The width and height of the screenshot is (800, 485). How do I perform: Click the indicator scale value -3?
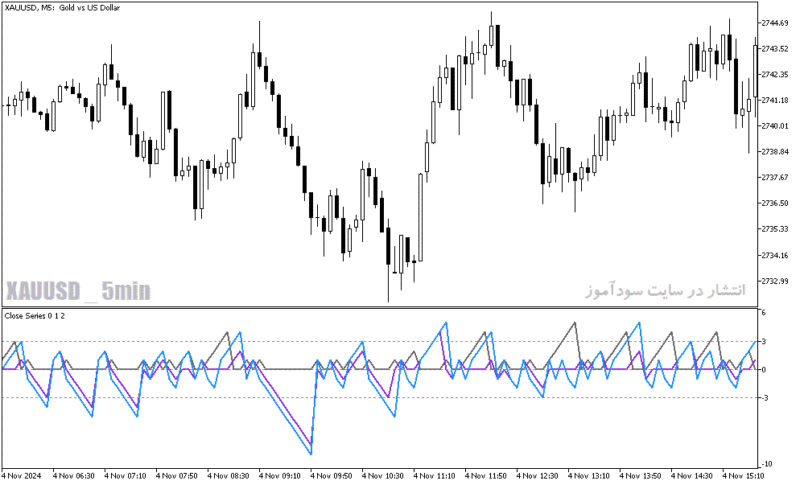pyautogui.click(x=765, y=398)
